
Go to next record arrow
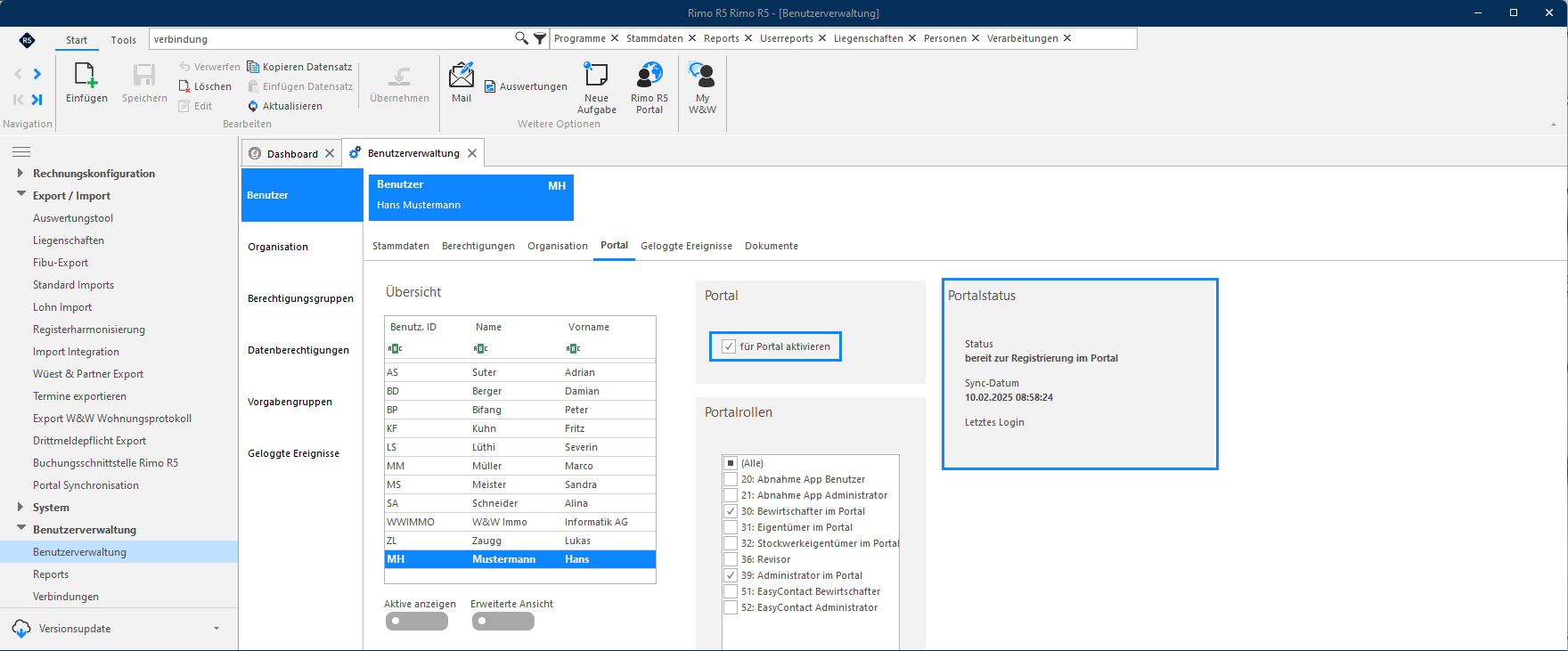[x=37, y=74]
